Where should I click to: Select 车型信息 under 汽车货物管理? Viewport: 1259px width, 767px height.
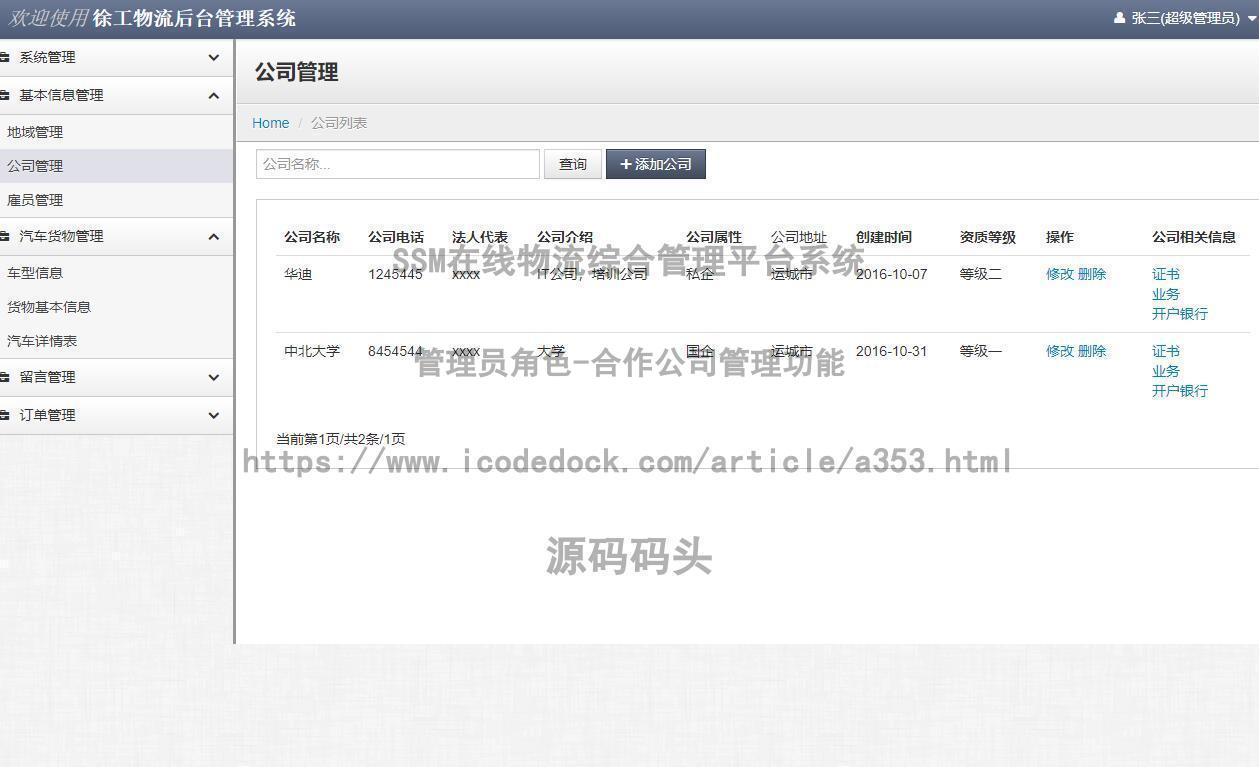pos(35,272)
